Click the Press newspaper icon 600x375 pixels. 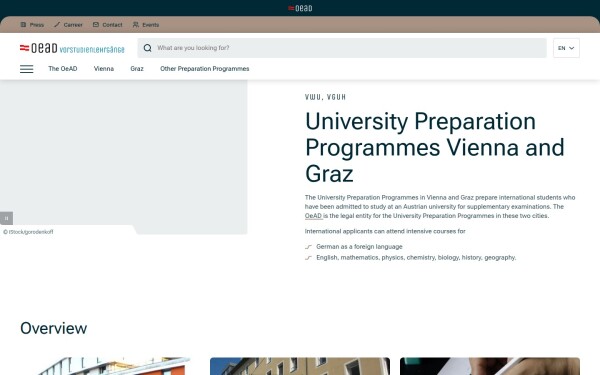tap(23, 24)
